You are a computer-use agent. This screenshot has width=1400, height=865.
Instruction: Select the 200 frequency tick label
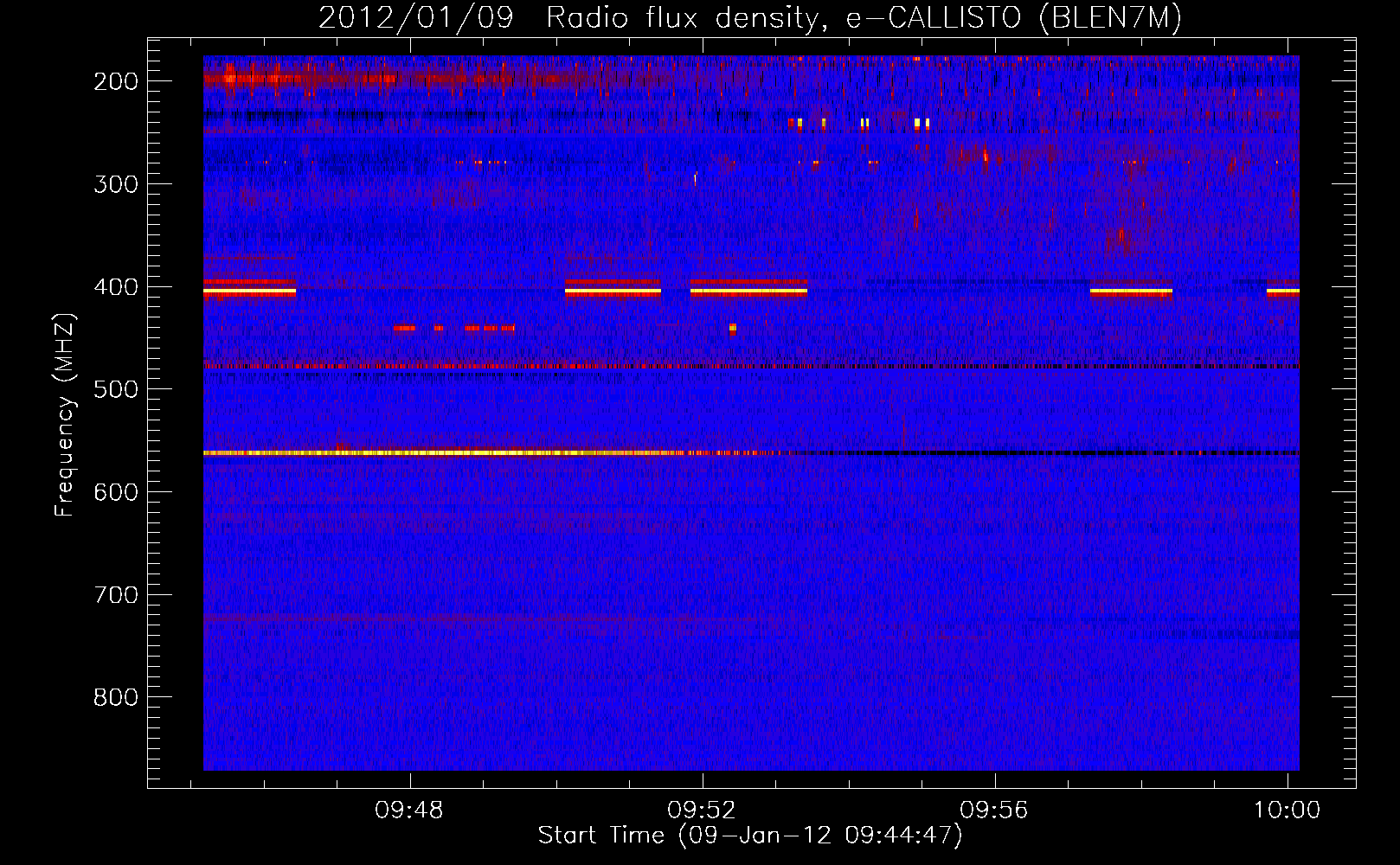coord(115,81)
